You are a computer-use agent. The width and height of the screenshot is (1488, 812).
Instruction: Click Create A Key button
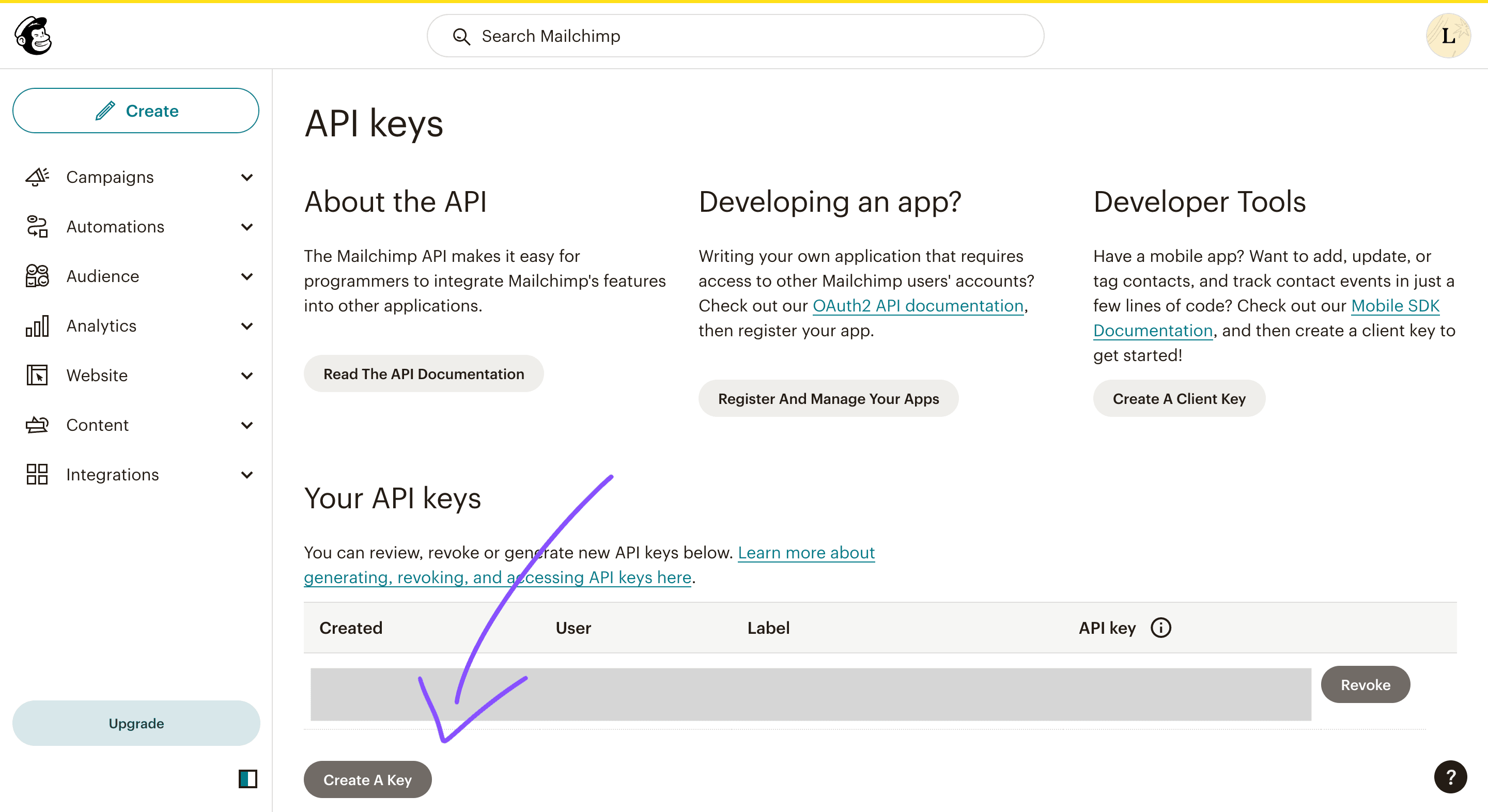pyautogui.click(x=367, y=779)
